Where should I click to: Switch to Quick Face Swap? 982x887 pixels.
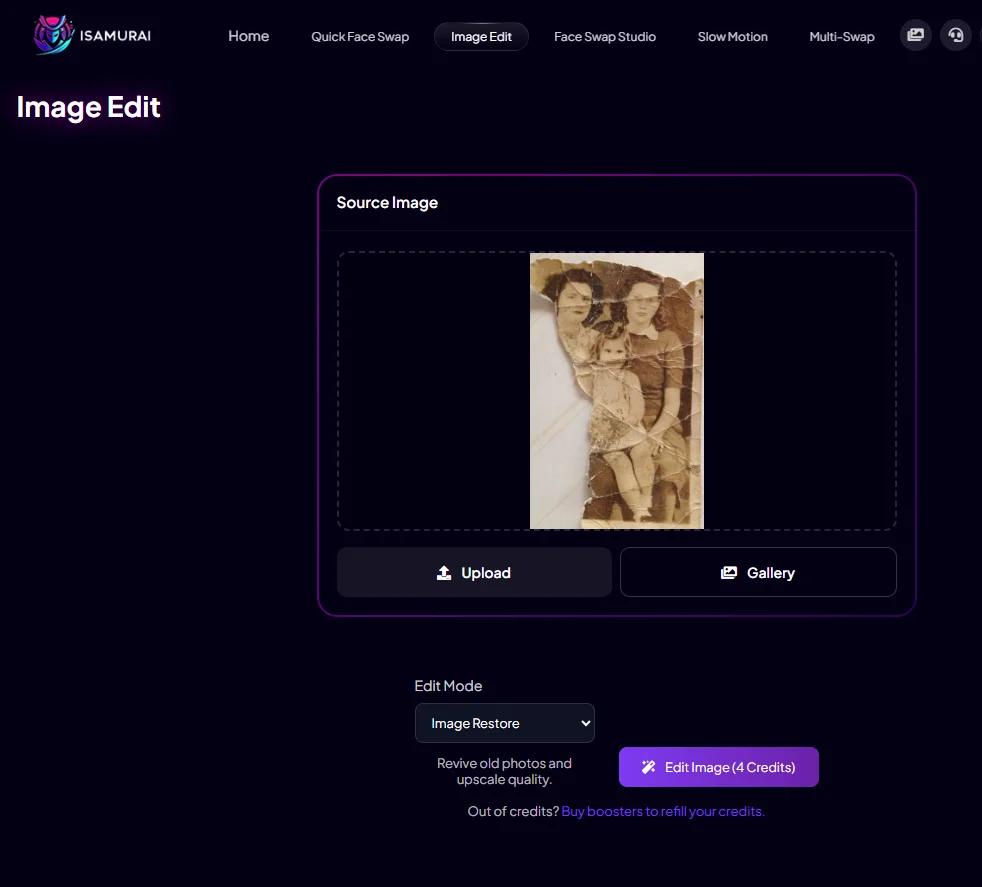(x=359, y=36)
